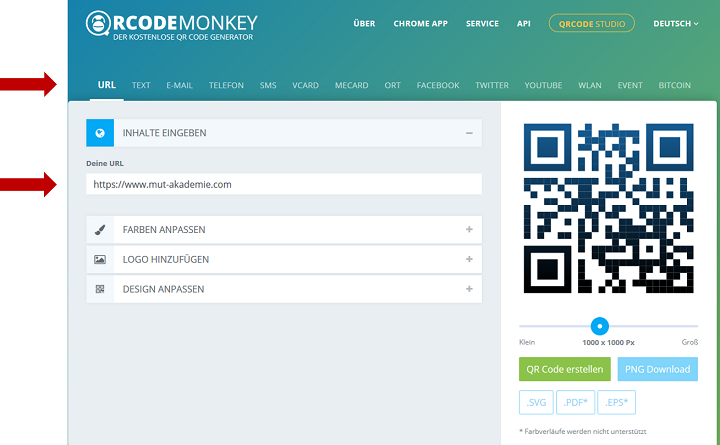Screen dimensions: 720x445
Task: Select the URL tab
Action: 107,85
